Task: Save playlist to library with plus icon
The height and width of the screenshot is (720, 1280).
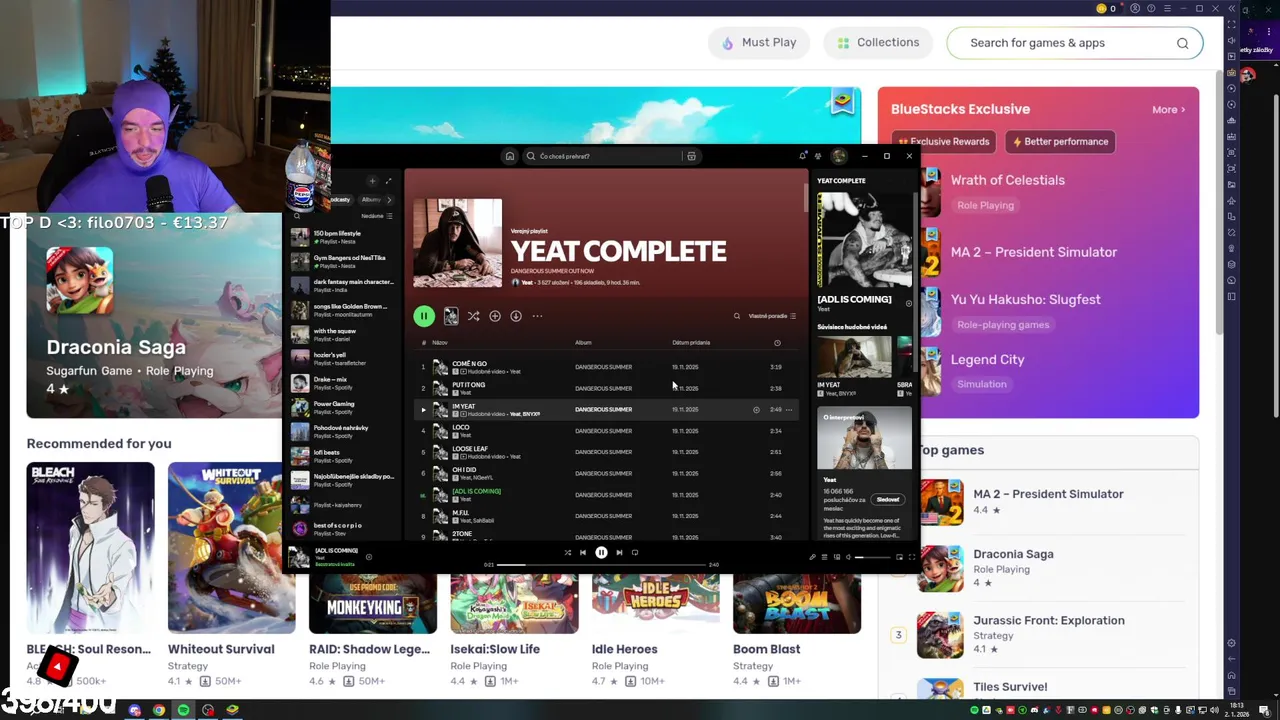Action: tap(494, 316)
